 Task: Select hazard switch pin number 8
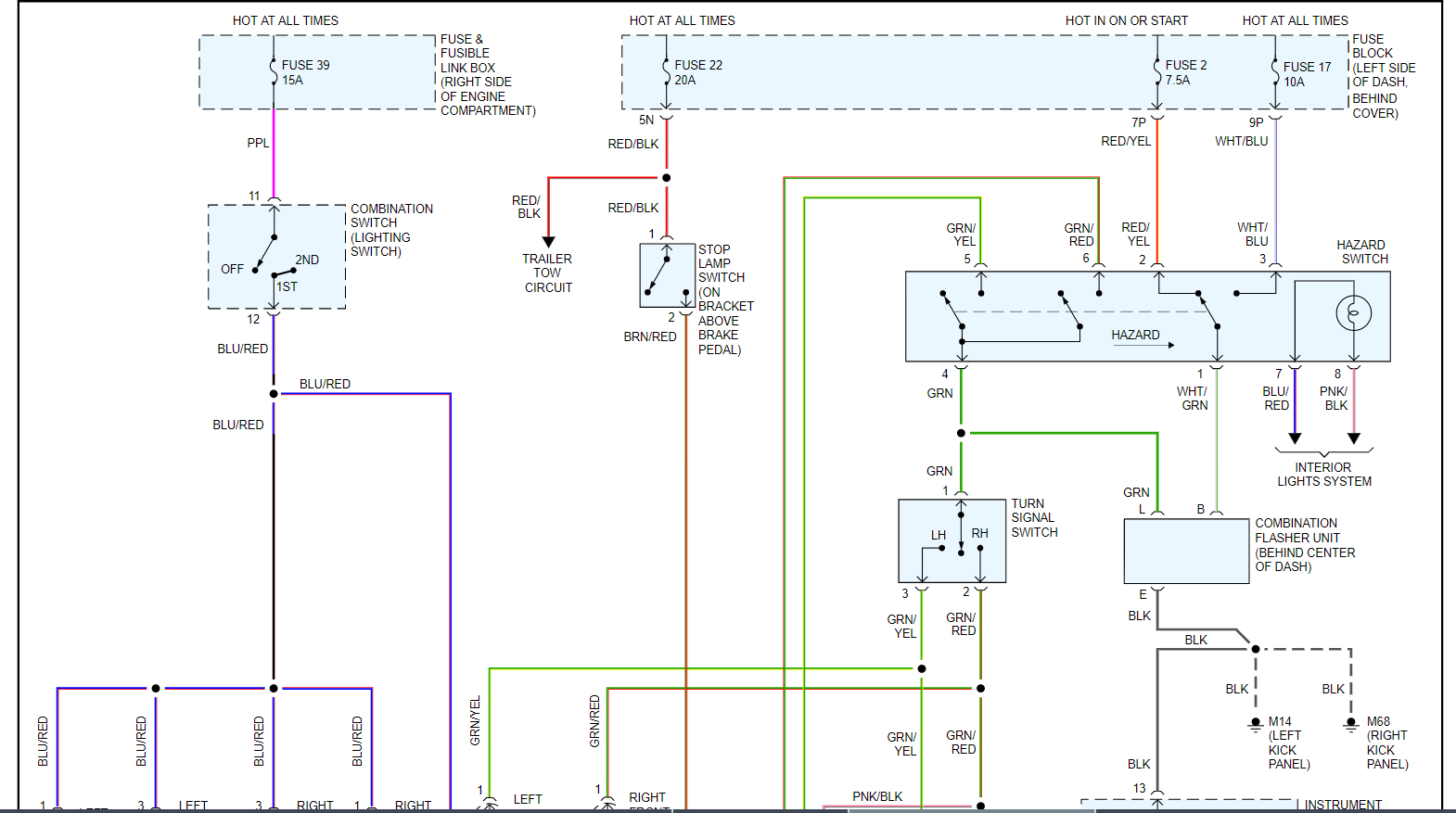[x=1337, y=374]
